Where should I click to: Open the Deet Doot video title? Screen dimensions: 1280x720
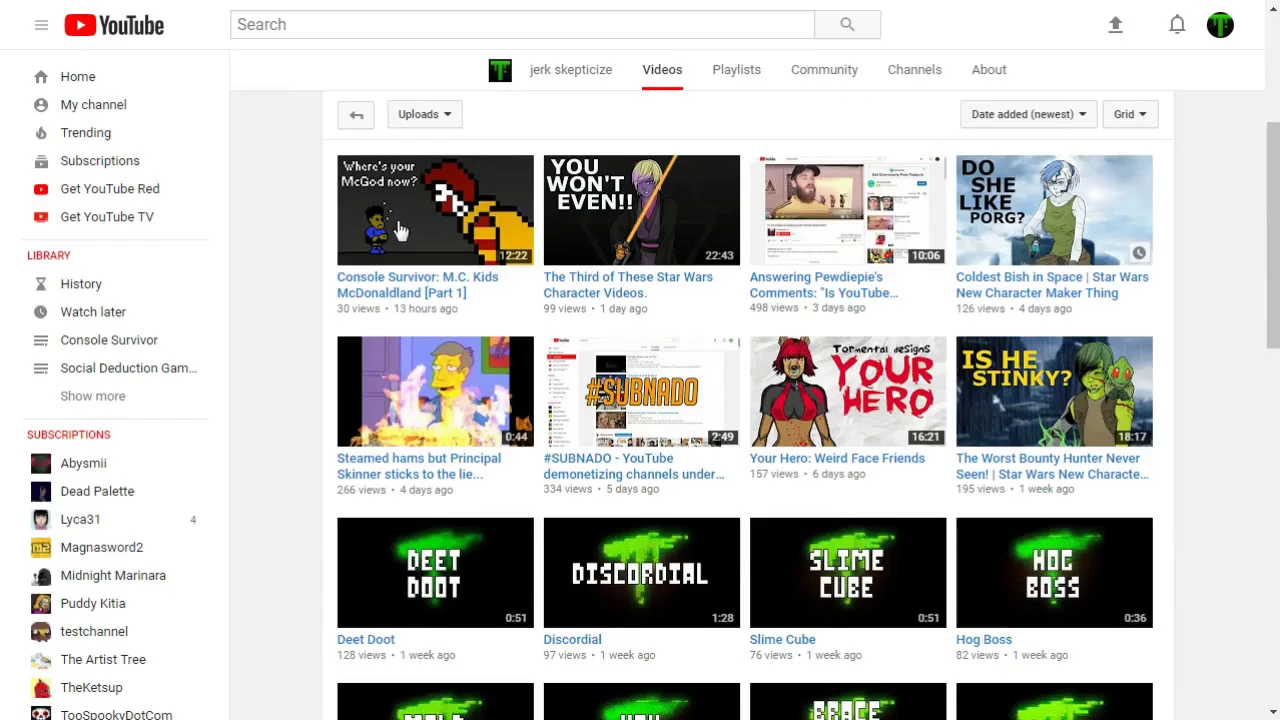(366, 639)
